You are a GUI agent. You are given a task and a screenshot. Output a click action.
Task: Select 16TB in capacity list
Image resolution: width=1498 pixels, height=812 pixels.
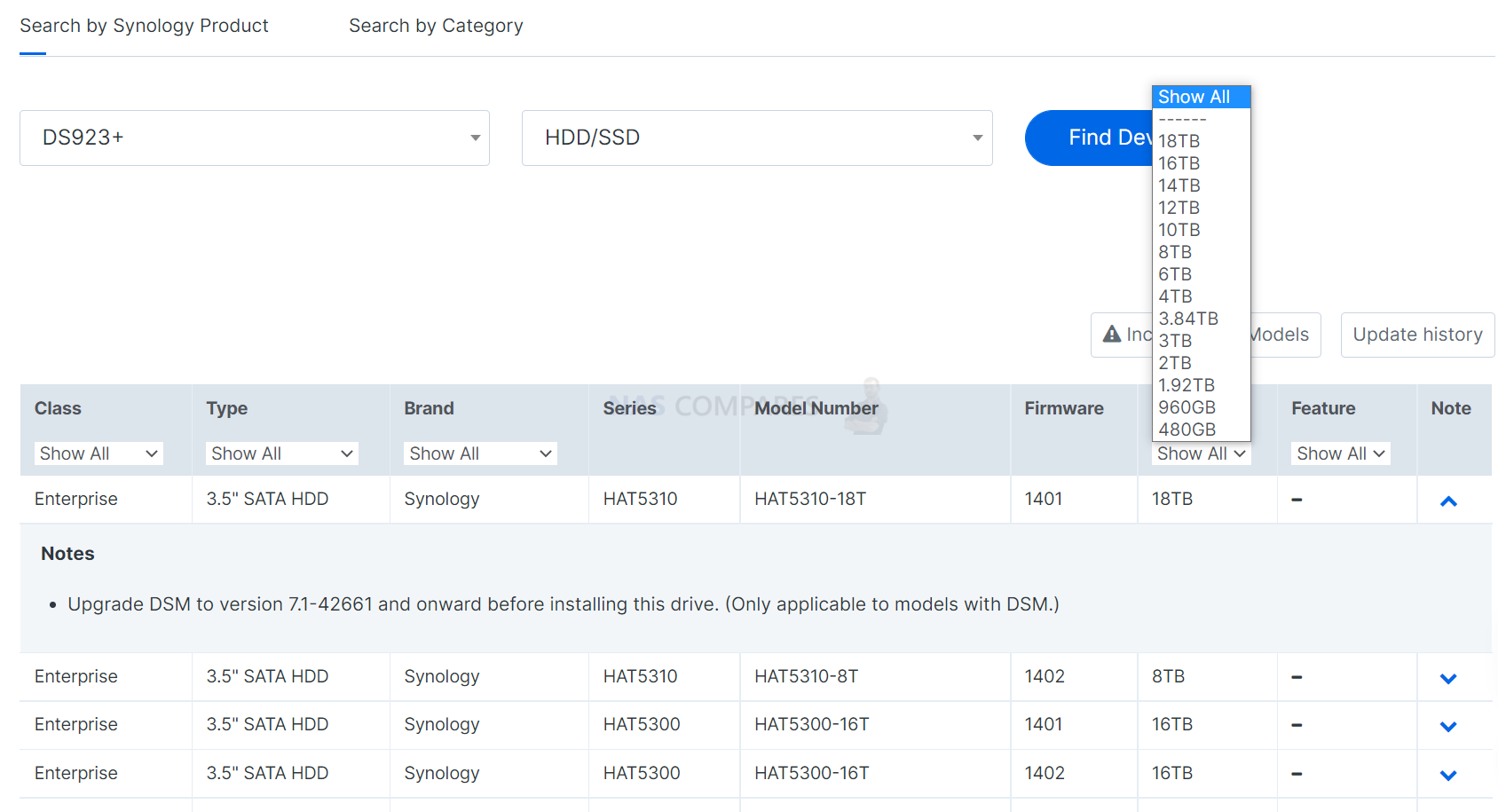click(1202, 163)
